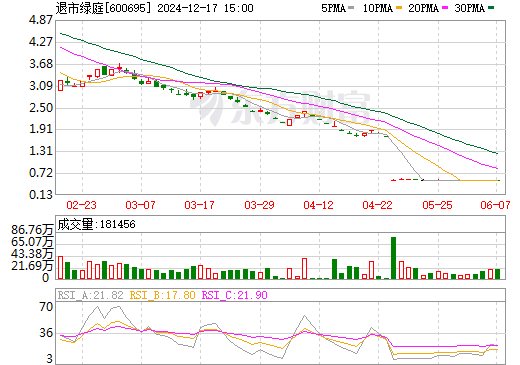Click the 70 RSI axis label
The image size is (520, 365).
pyautogui.click(x=46, y=307)
